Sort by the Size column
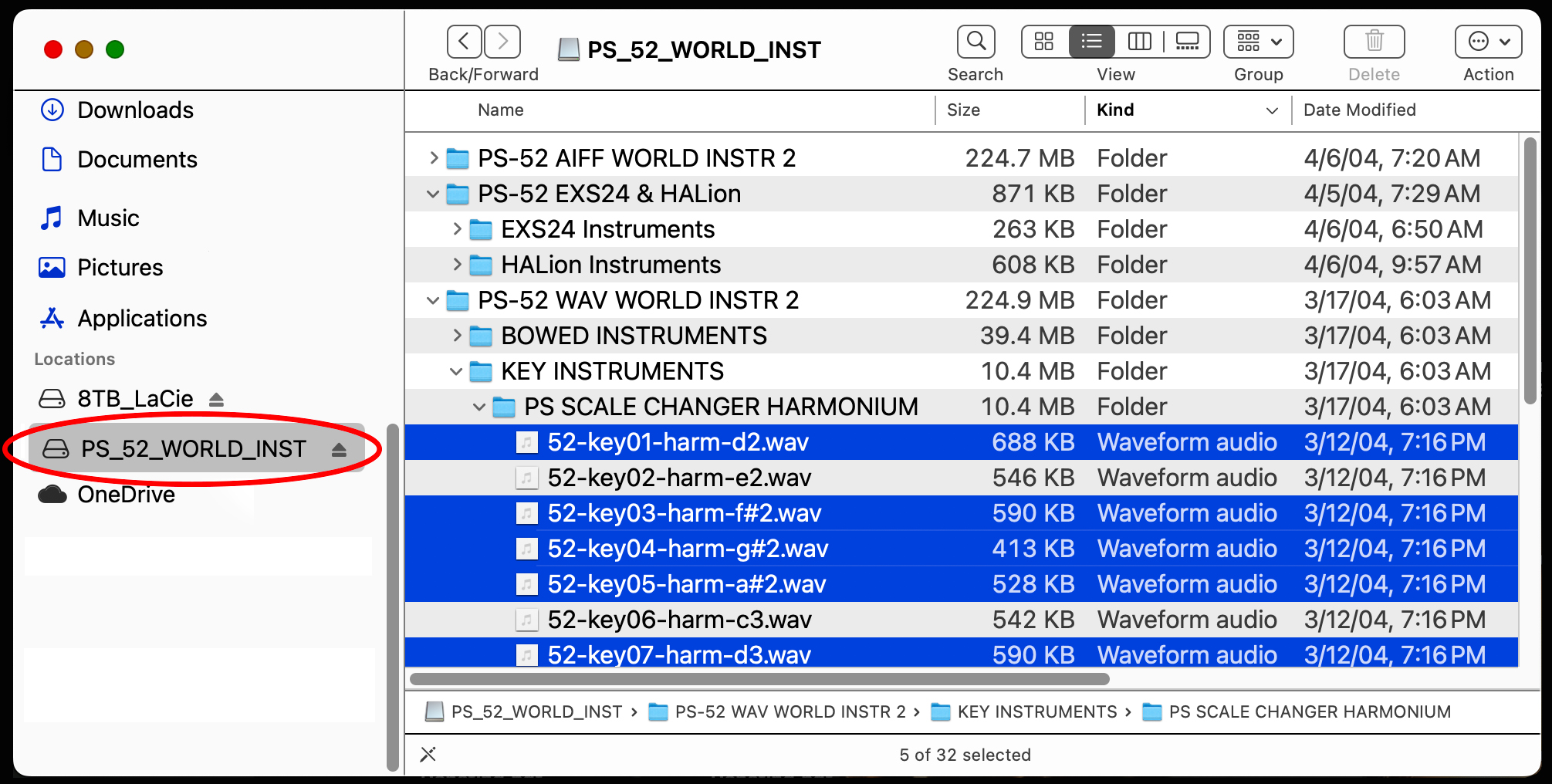 (x=964, y=110)
